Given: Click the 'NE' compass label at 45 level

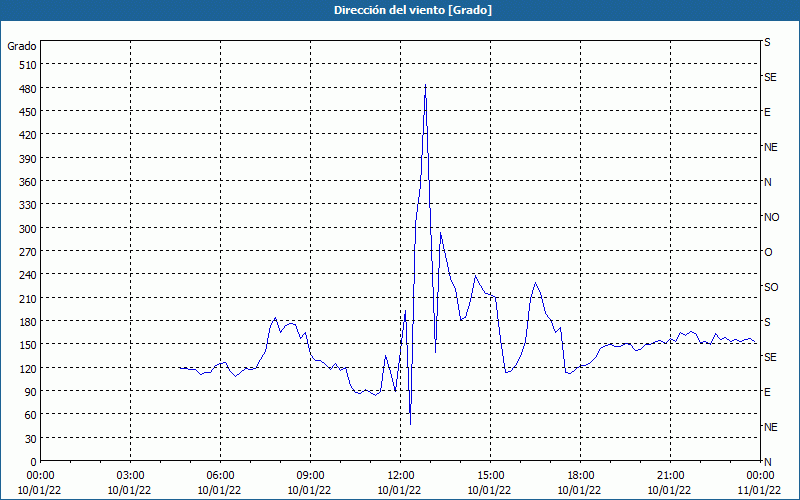Looking at the screenshot, I should [770, 427].
